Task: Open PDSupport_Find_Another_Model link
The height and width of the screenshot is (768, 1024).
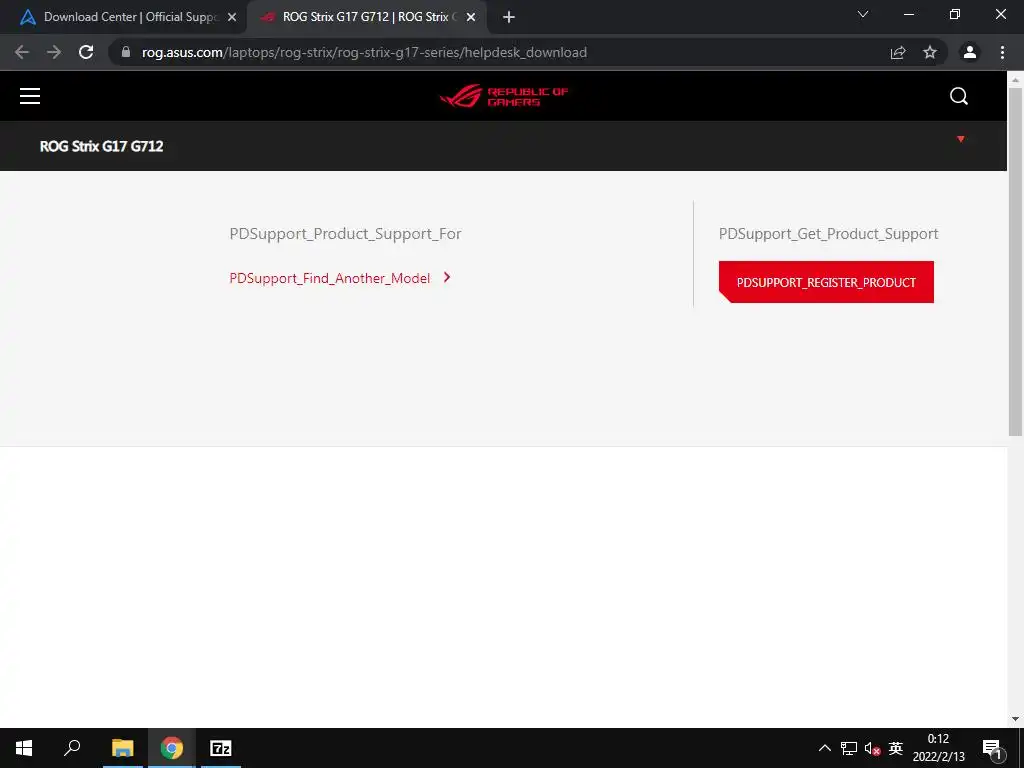Action: [330, 278]
